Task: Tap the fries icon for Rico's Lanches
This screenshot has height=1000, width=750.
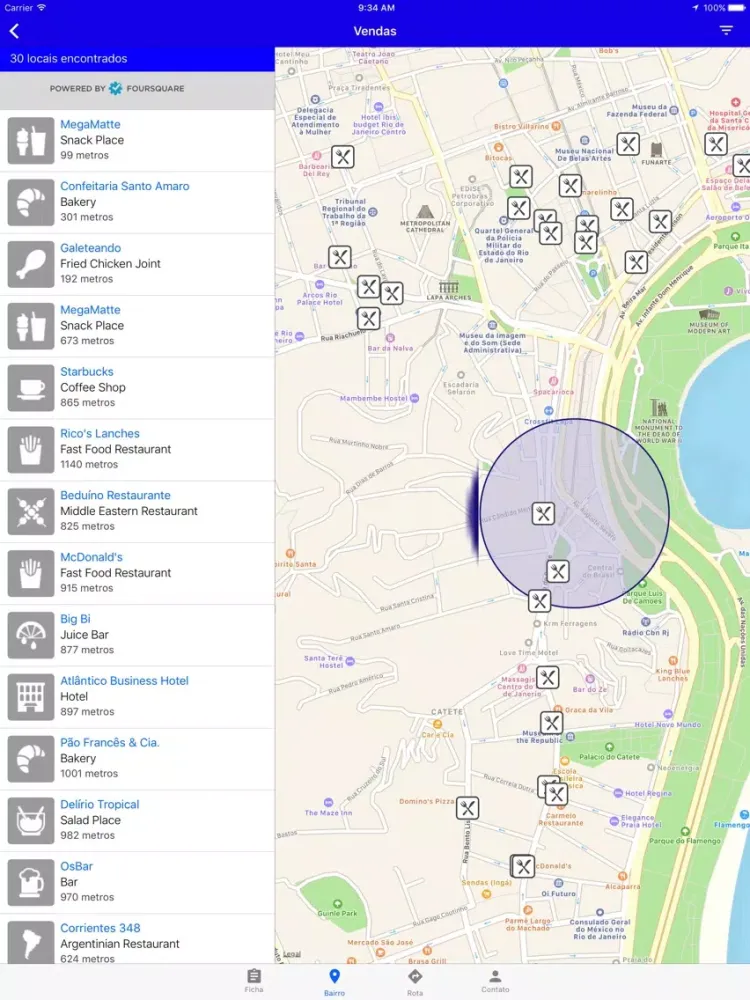Action: tap(31, 450)
